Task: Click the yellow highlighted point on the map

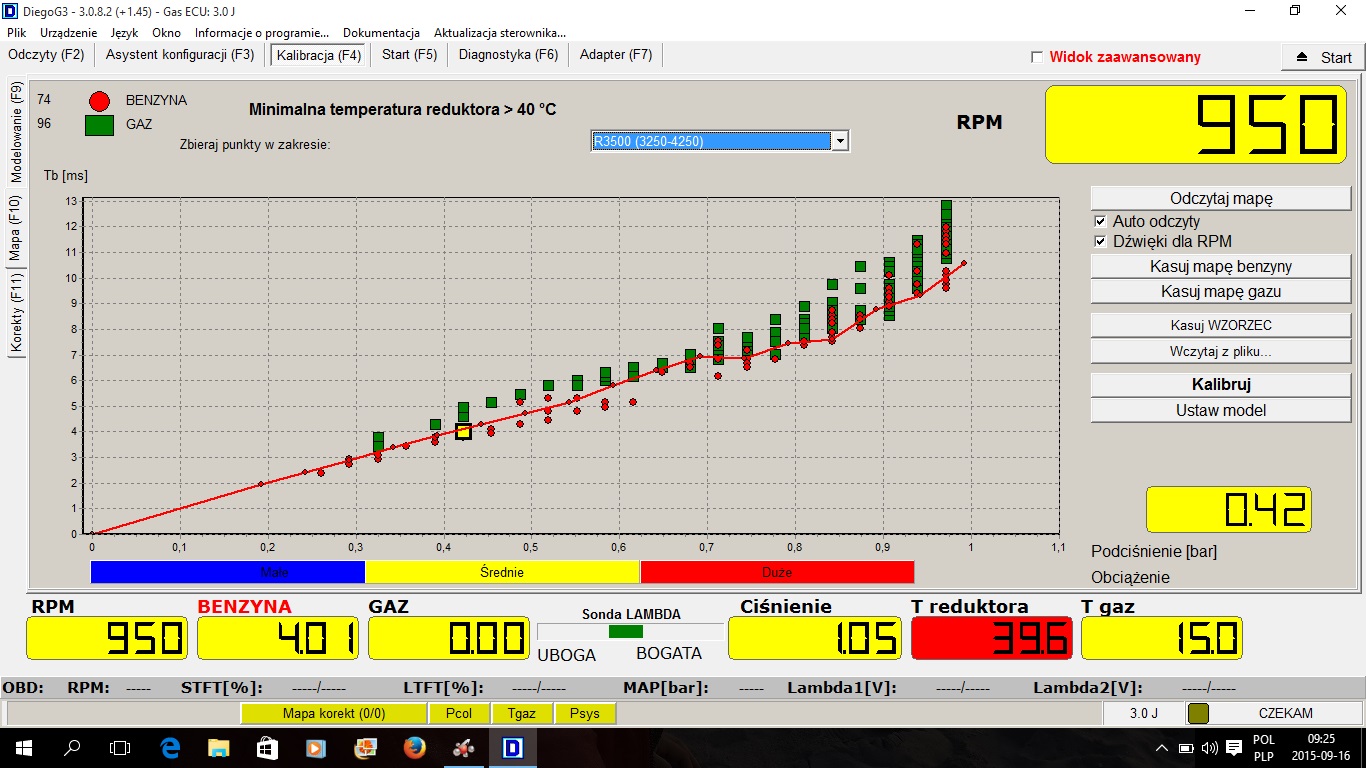Action: (x=463, y=431)
